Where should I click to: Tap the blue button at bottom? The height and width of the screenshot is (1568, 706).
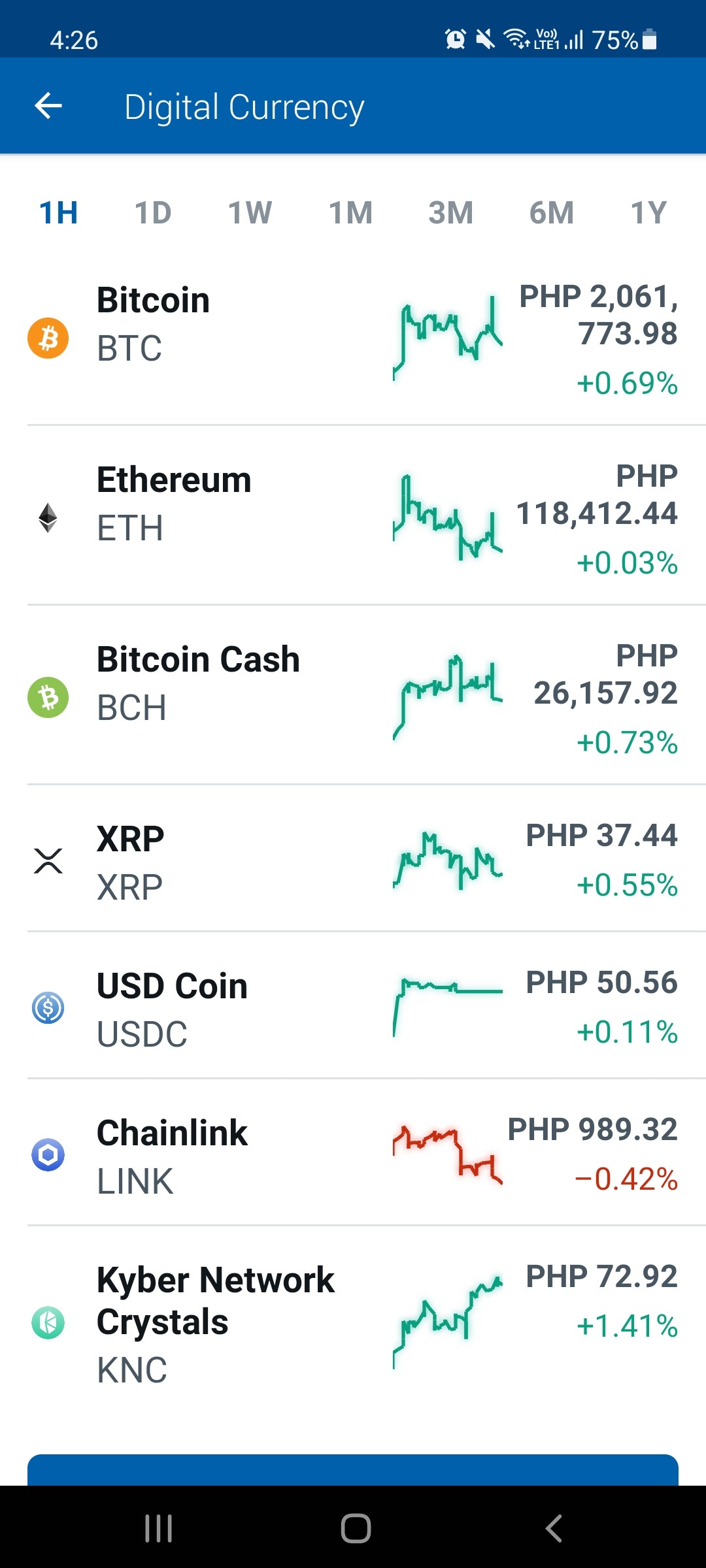tap(353, 1470)
